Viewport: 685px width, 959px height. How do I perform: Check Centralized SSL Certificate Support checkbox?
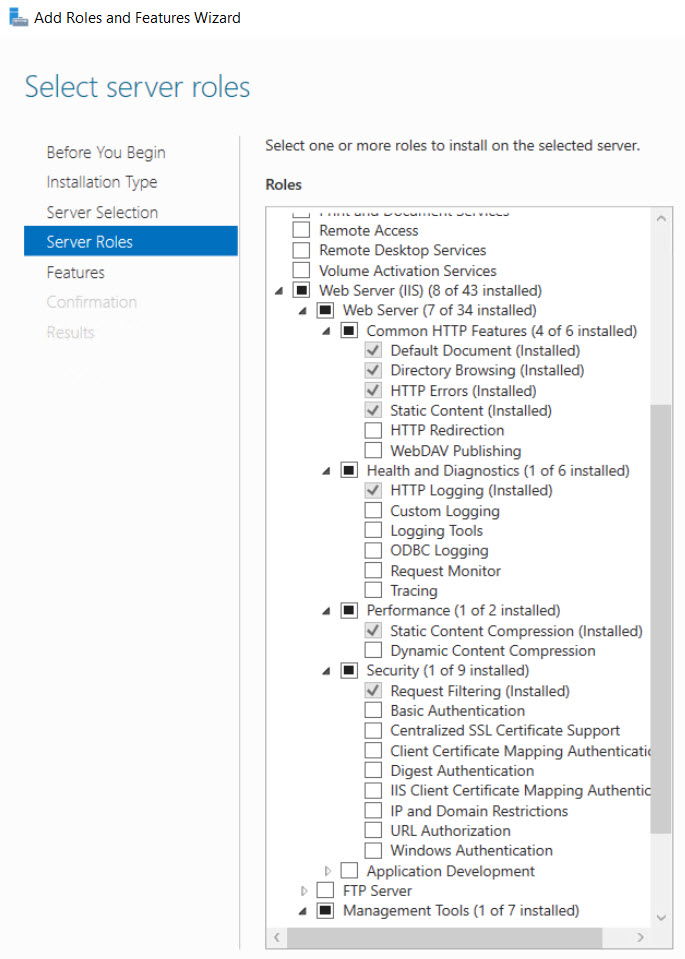373,730
